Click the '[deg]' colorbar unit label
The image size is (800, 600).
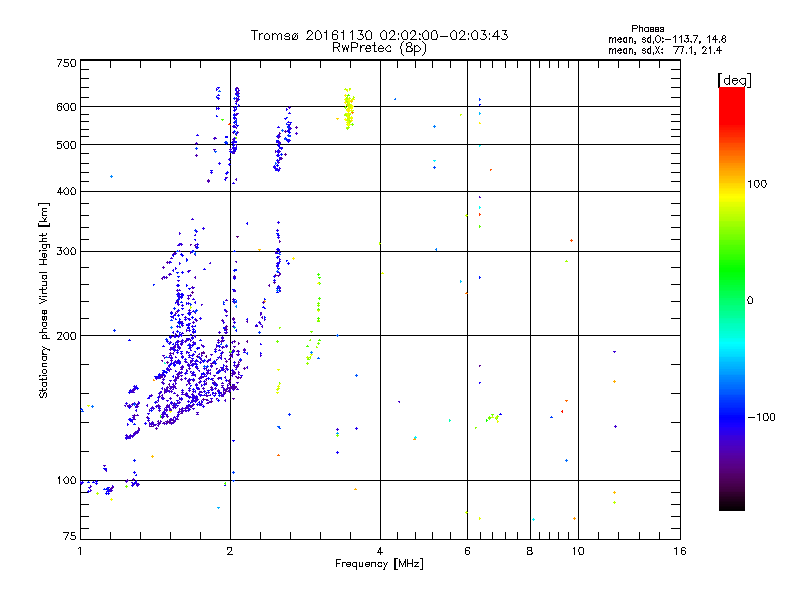pos(734,81)
